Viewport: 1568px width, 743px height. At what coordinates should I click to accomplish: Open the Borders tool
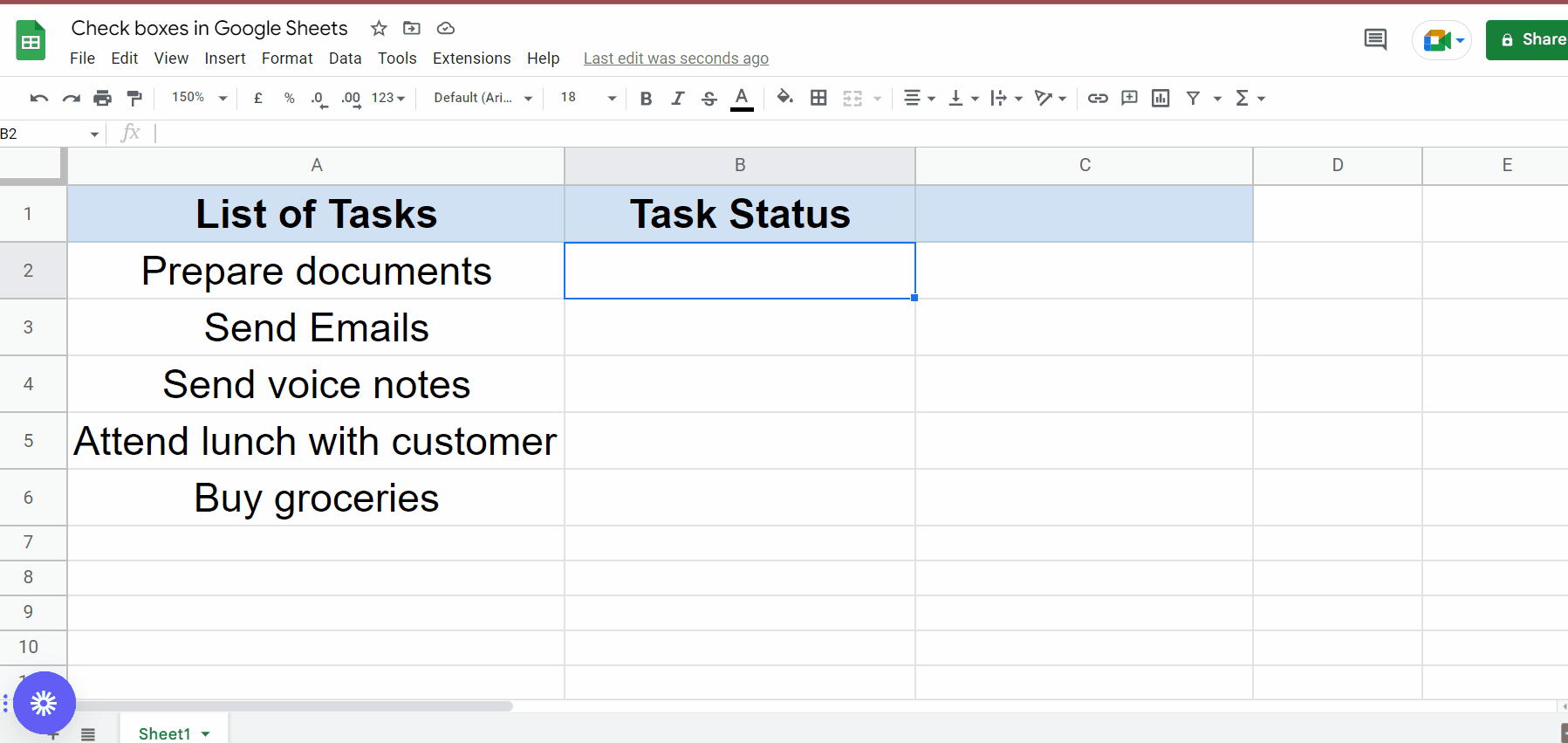point(818,98)
